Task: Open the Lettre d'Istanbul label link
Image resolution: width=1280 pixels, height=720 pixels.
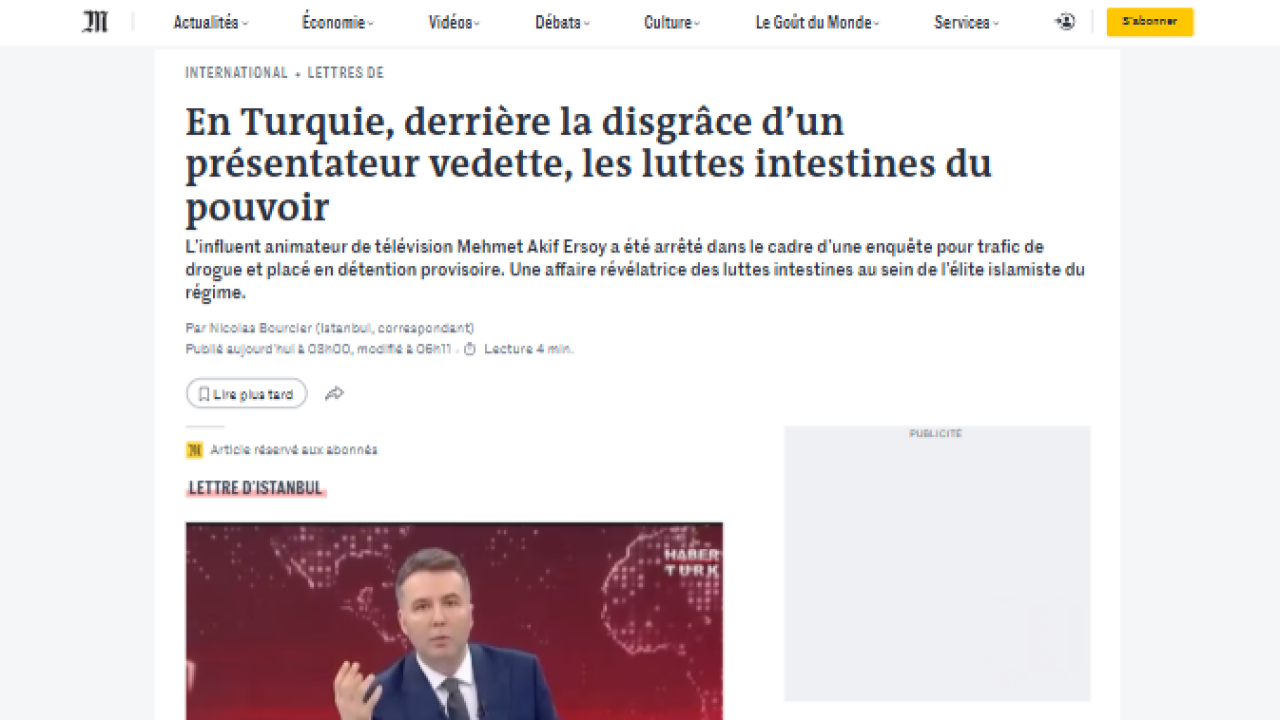Action: coord(256,488)
